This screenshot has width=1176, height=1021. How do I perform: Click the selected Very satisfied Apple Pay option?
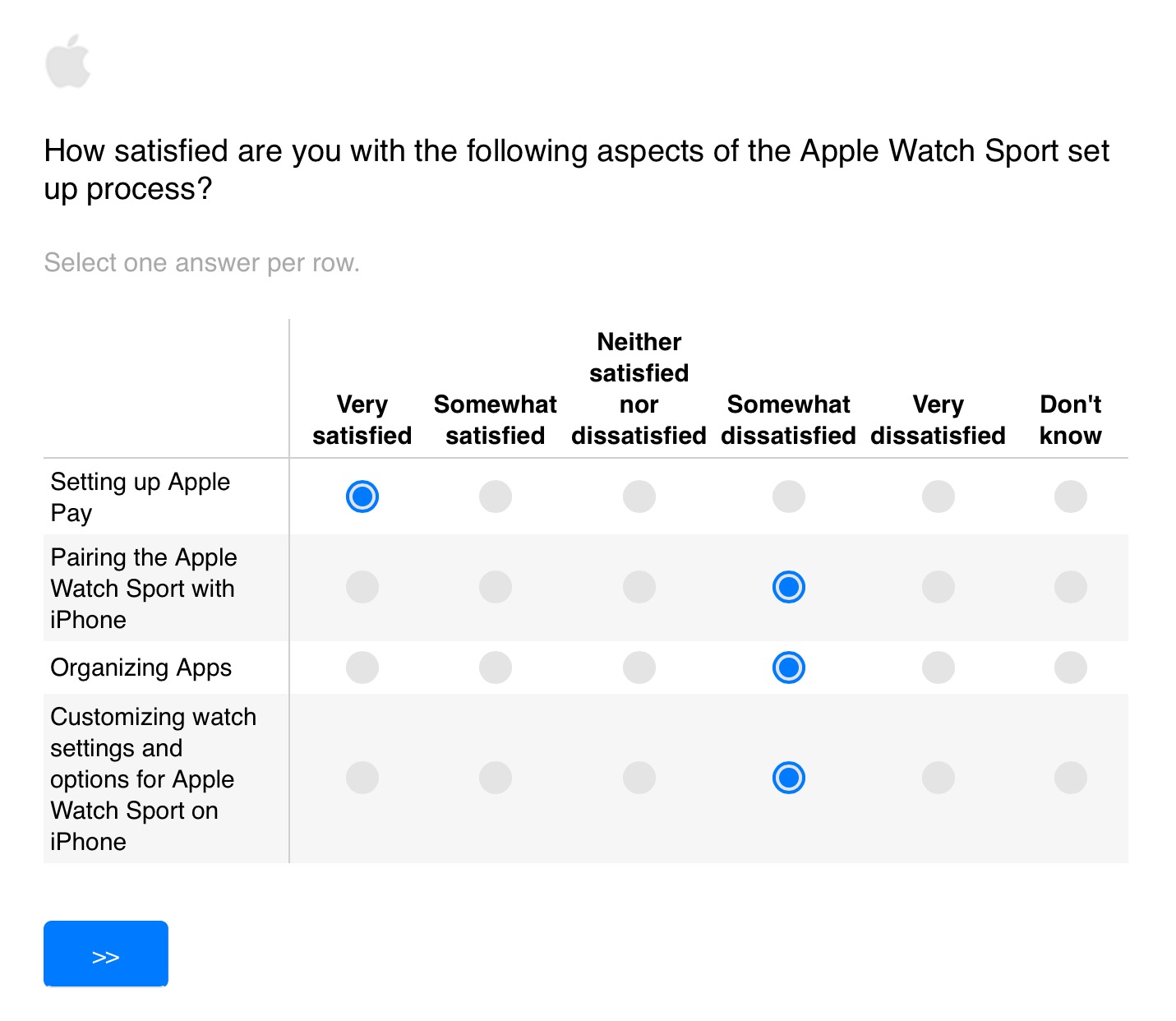click(x=362, y=497)
